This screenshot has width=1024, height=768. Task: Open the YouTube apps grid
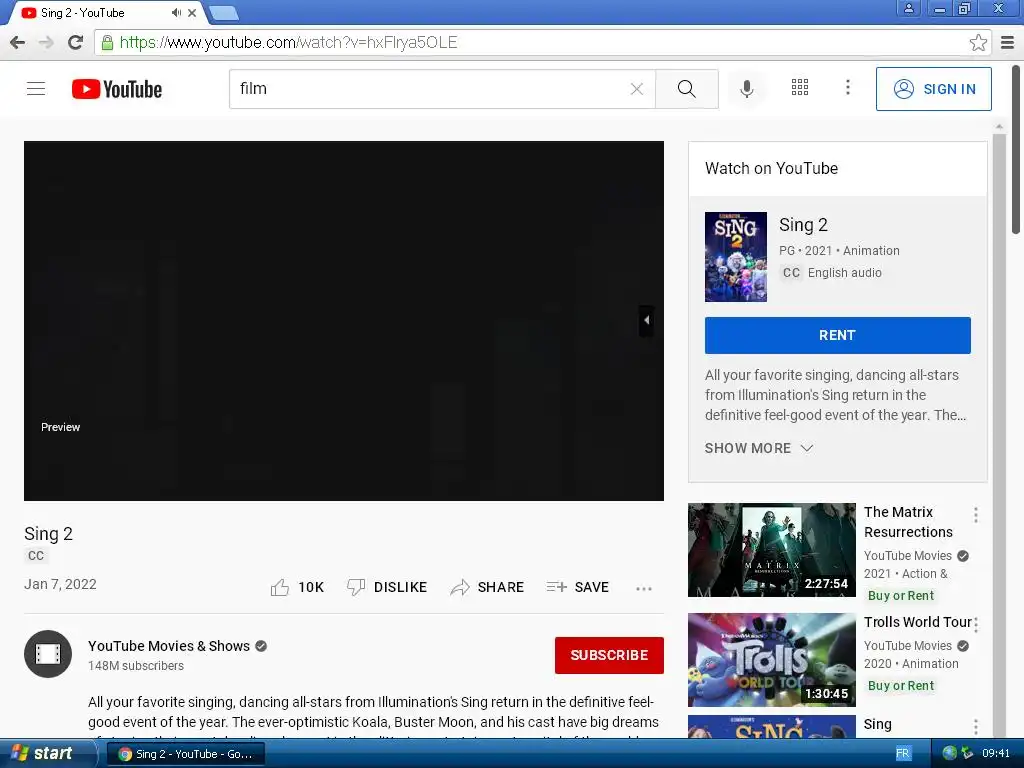pyautogui.click(x=800, y=88)
